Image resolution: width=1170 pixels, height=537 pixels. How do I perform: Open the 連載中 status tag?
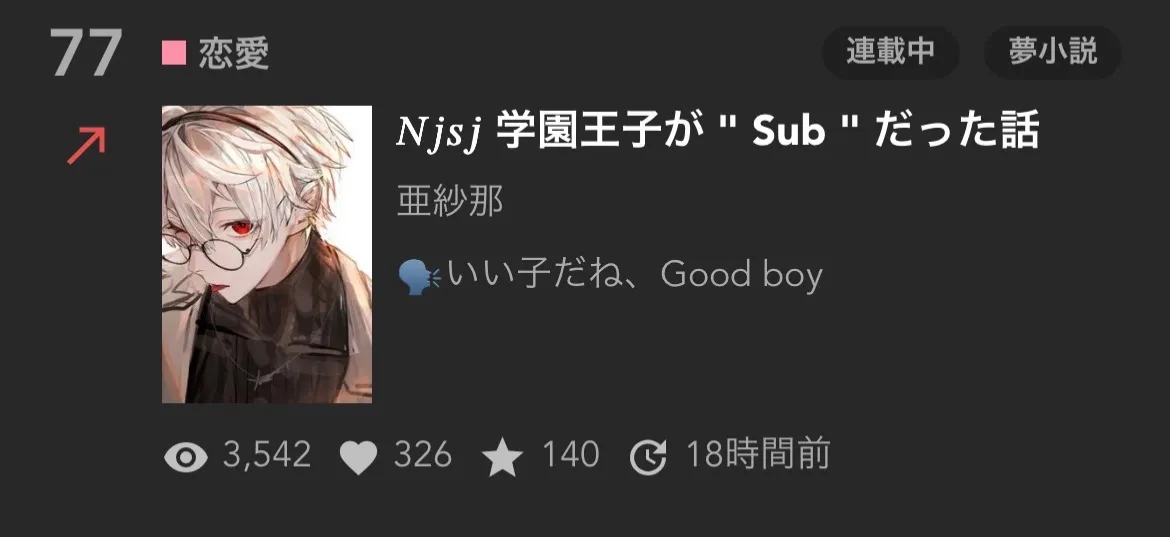(x=890, y=52)
